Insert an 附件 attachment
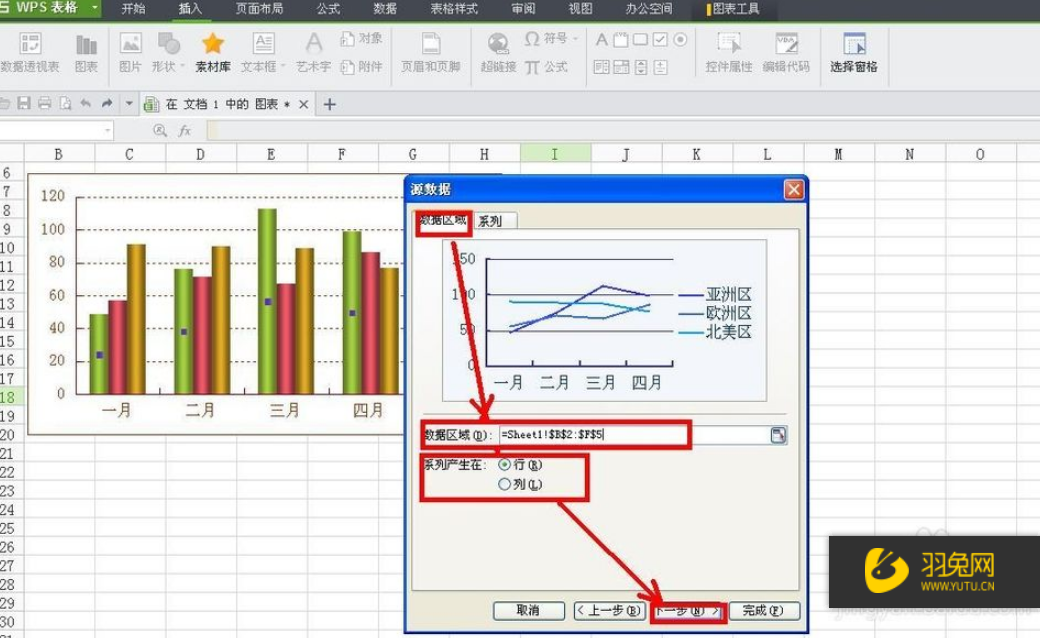This screenshot has height=638, width=1040. (361, 66)
